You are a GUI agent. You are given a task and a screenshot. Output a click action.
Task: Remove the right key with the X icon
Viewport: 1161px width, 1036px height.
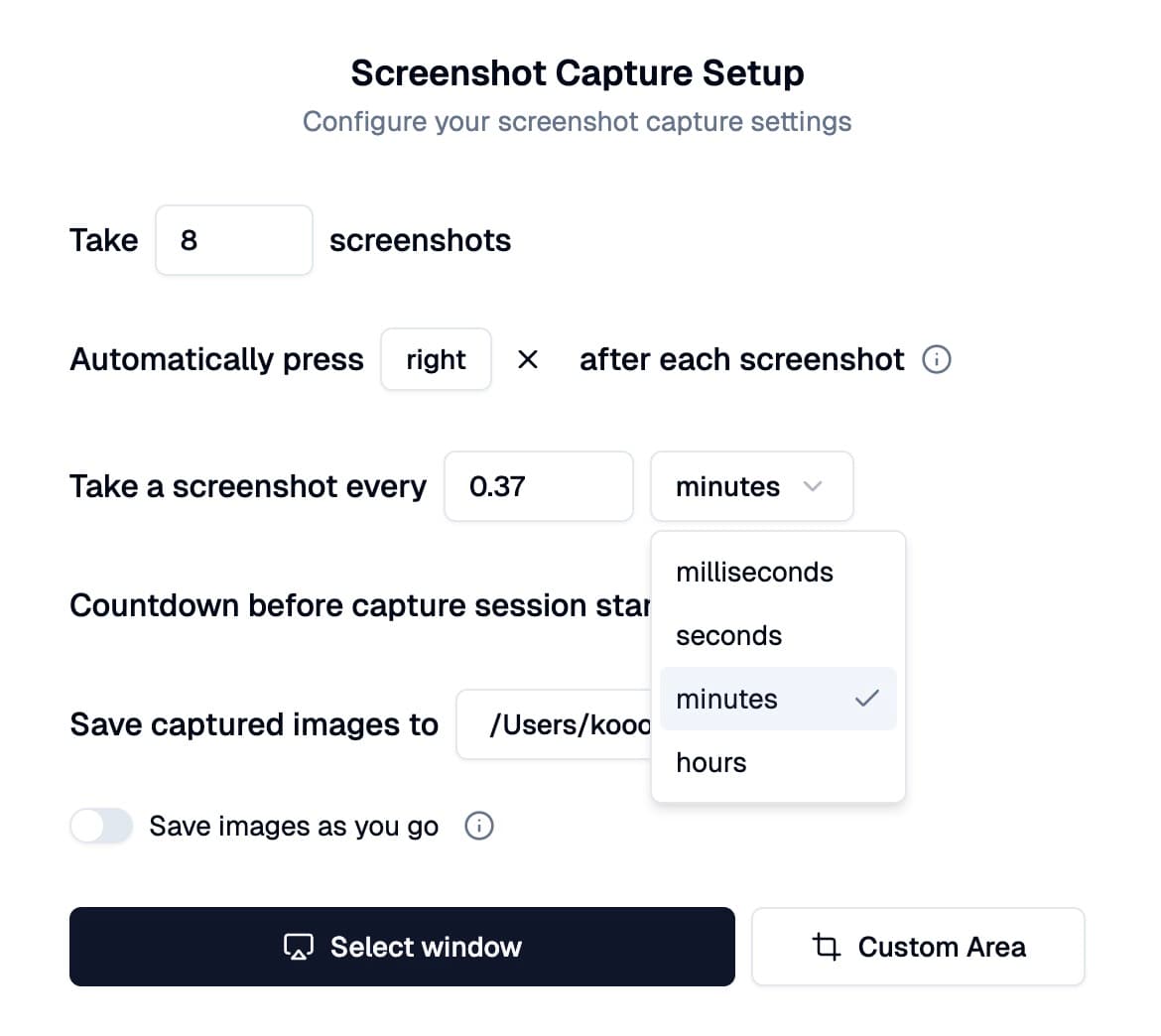pos(528,359)
